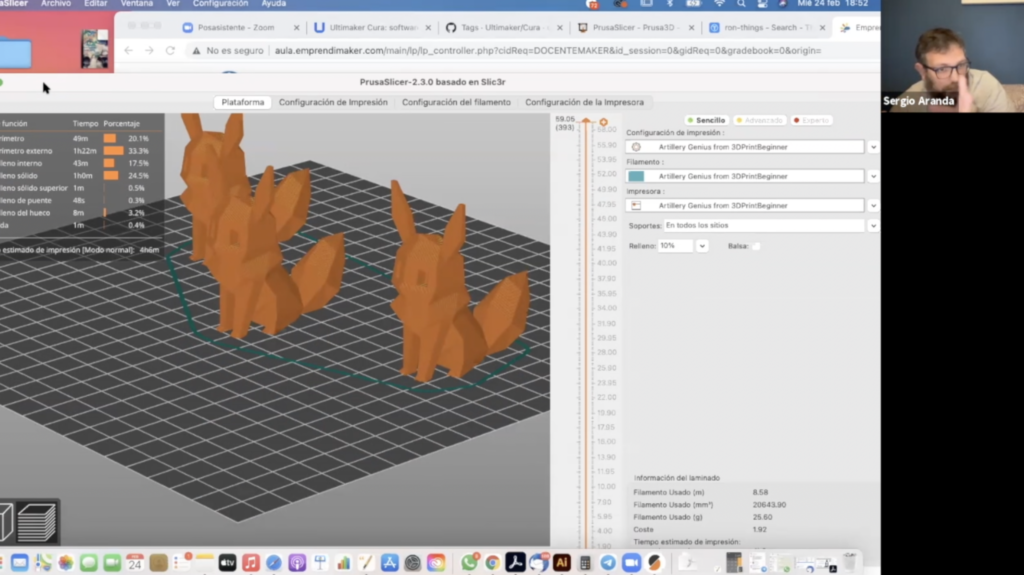Click the filament color swatch

[636, 176]
